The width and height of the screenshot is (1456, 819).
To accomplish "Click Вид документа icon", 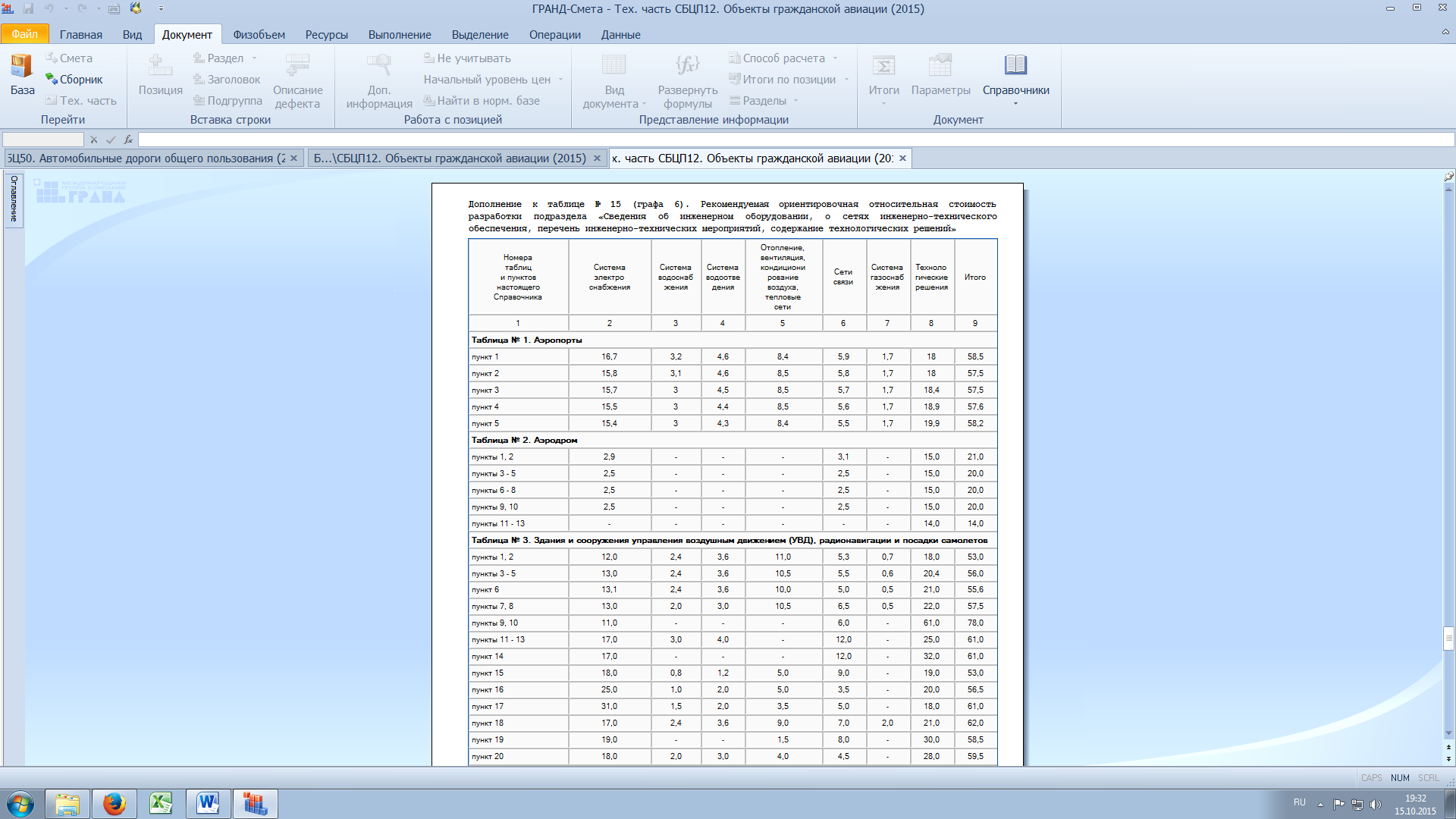I will 613,66.
